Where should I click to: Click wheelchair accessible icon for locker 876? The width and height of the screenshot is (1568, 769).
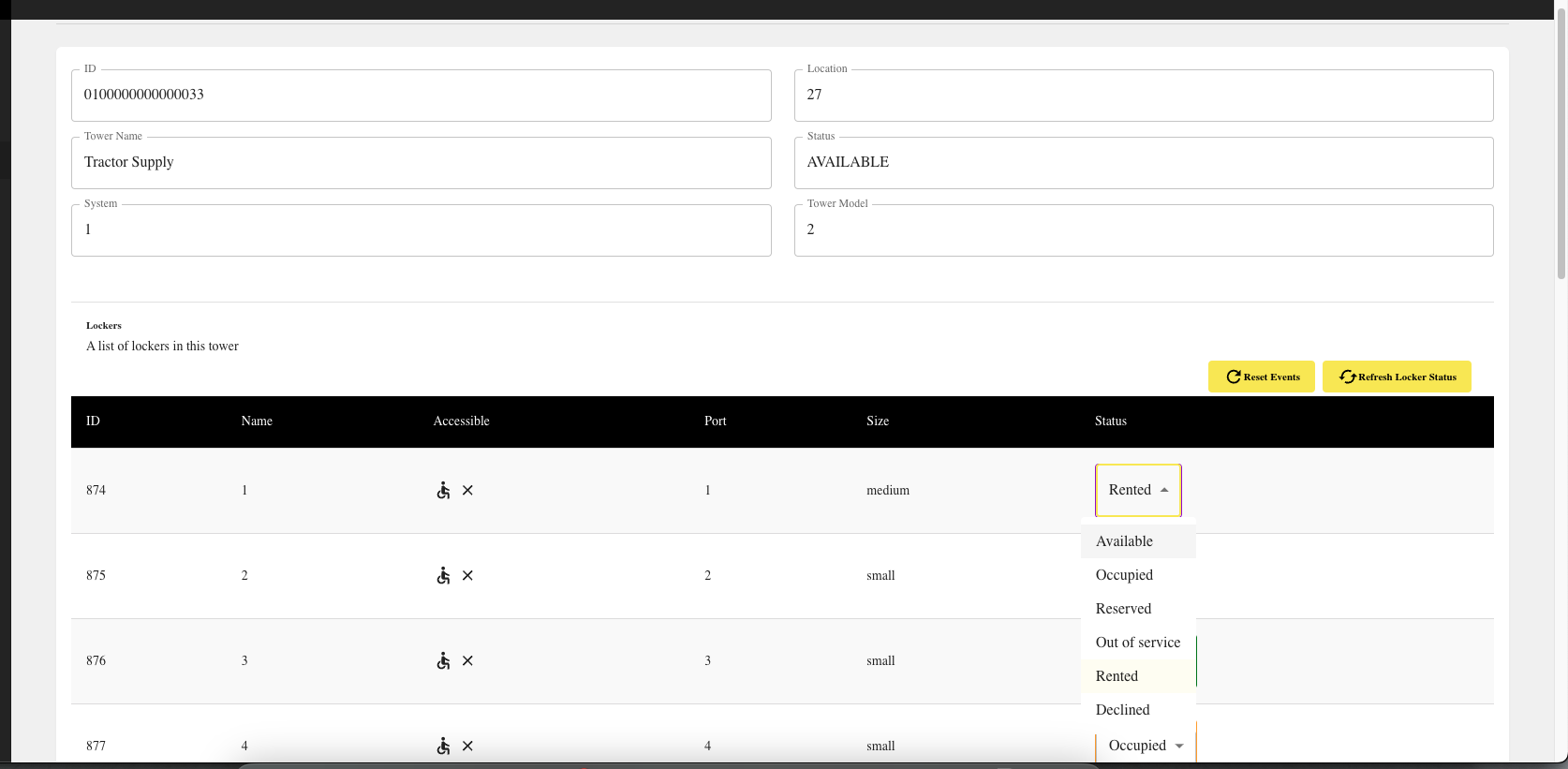coord(443,660)
